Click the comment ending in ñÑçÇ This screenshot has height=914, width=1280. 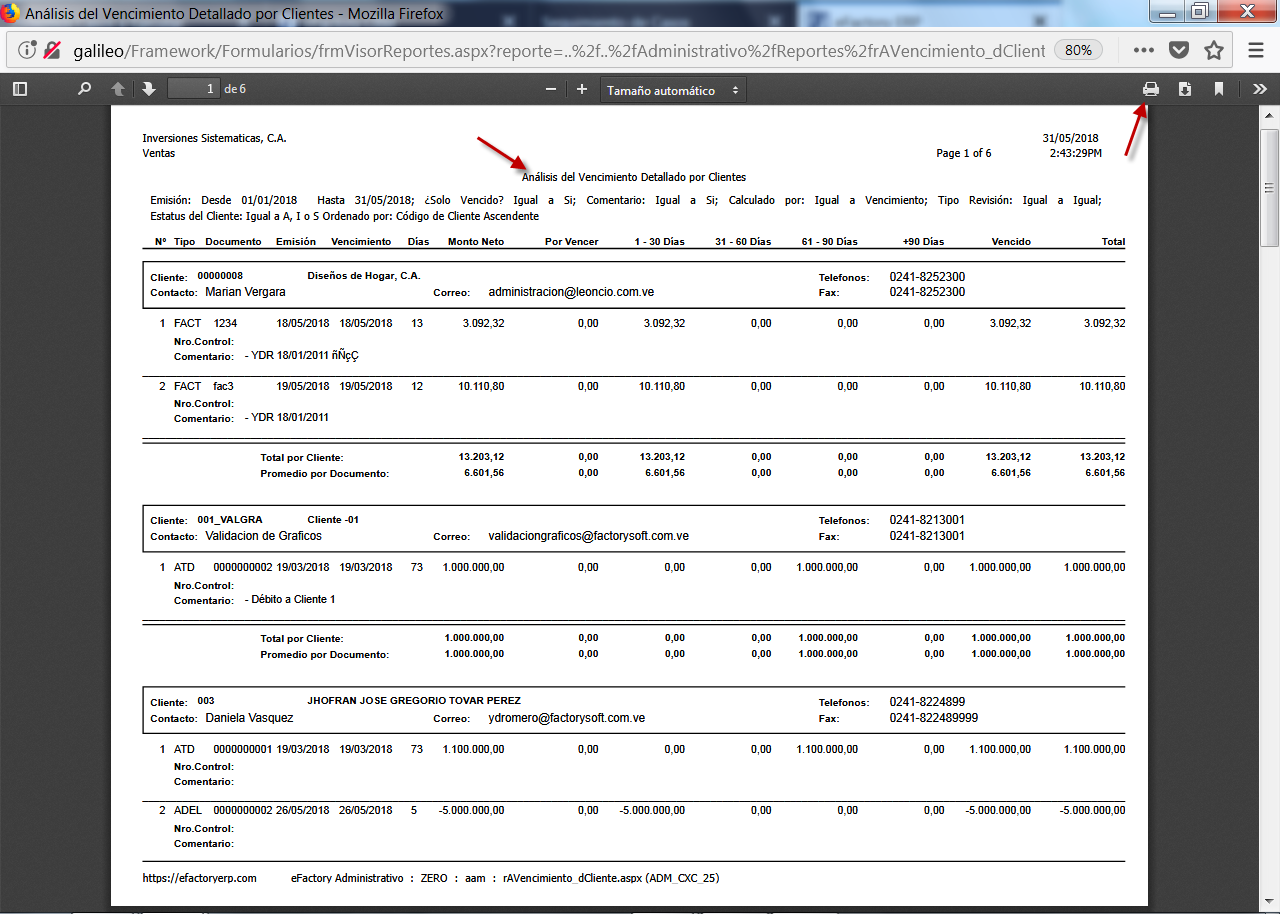tap(302, 355)
